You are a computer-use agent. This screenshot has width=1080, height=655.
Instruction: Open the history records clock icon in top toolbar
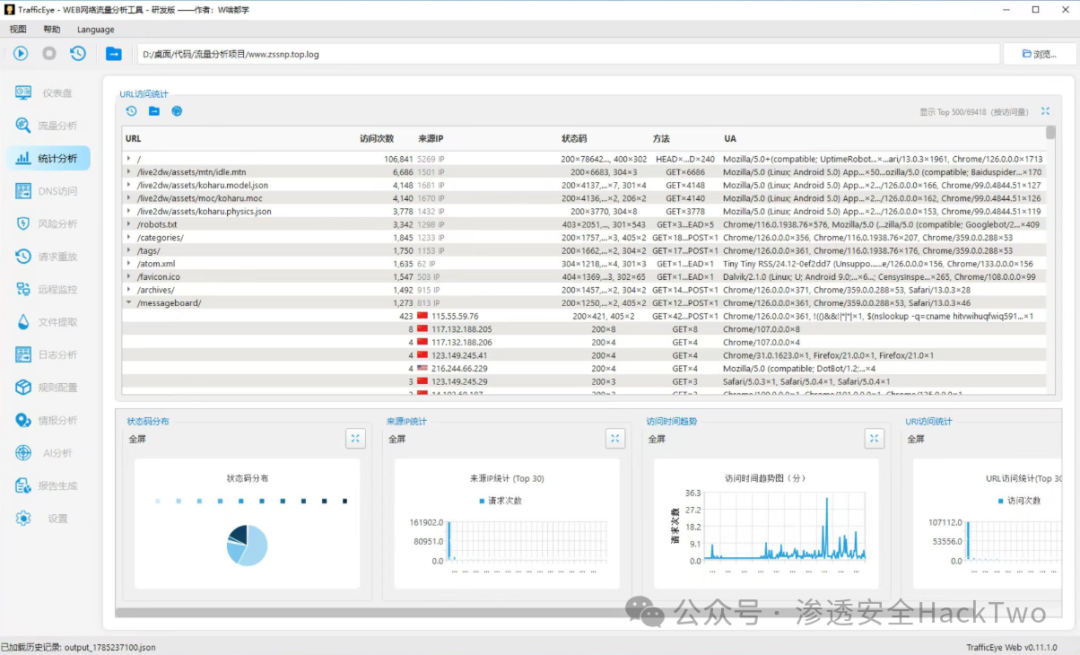(x=78, y=53)
